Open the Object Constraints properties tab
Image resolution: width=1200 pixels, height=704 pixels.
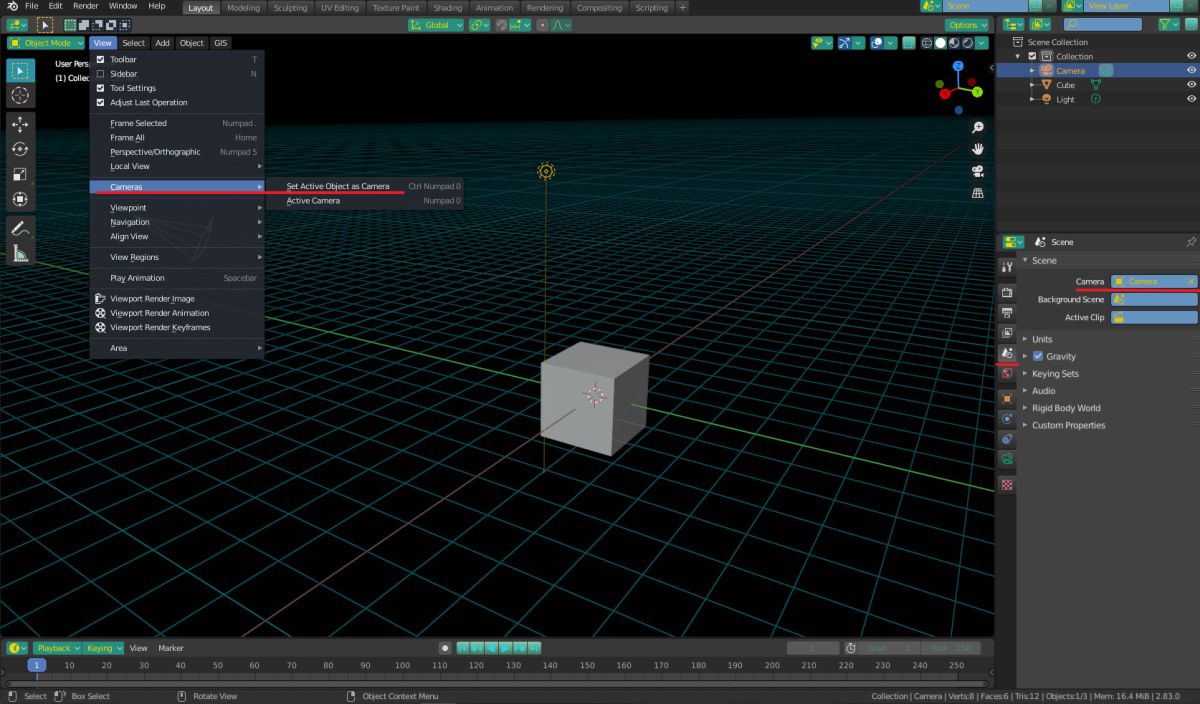1007,439
